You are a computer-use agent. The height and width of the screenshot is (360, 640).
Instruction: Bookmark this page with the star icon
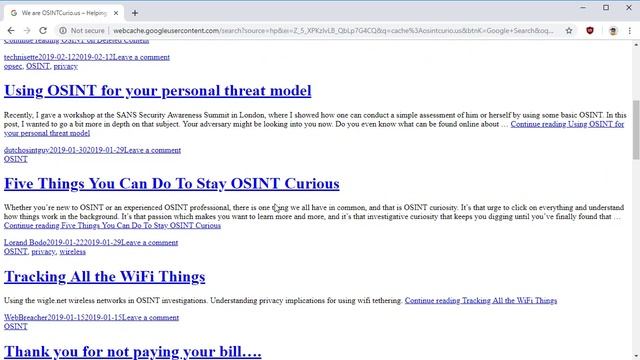click(569, 31)
